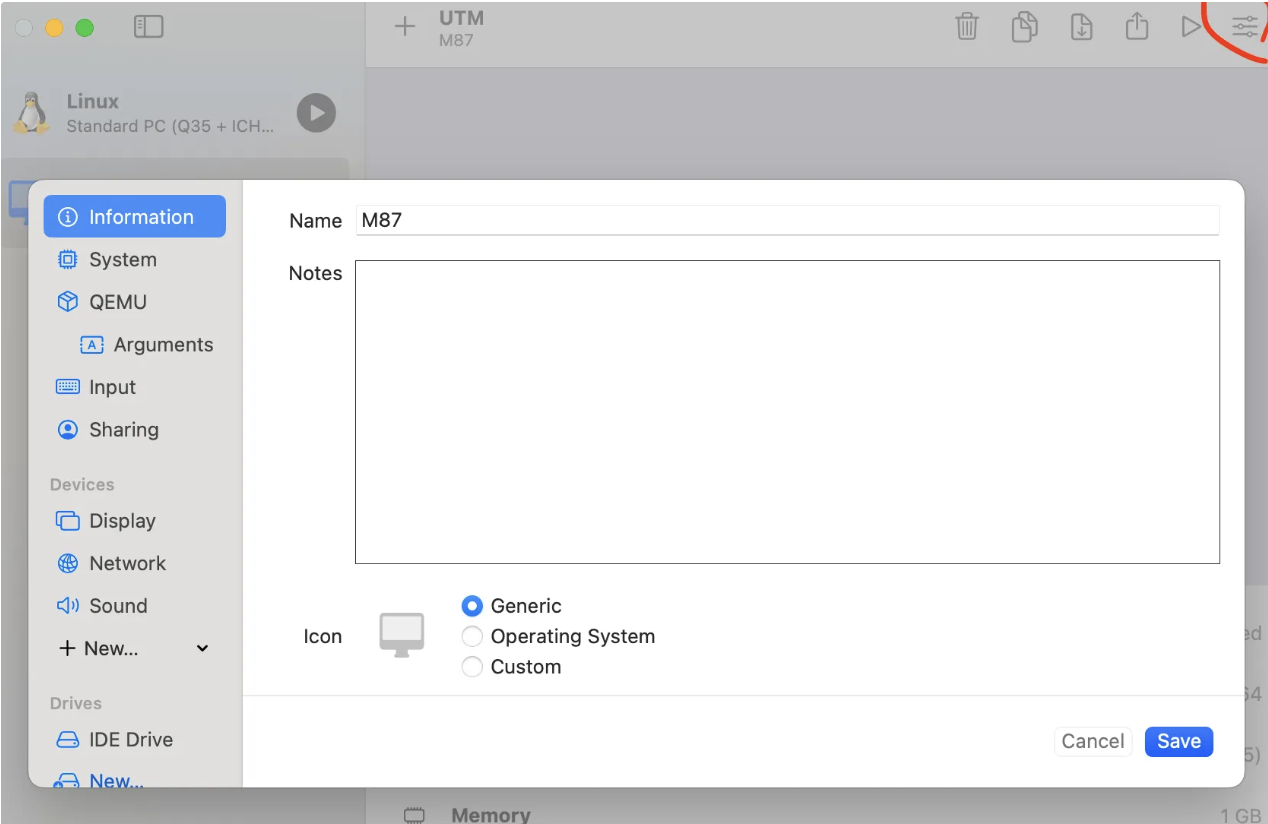
Task: Select the Custom icon radio button
Action: pos(472,667)
